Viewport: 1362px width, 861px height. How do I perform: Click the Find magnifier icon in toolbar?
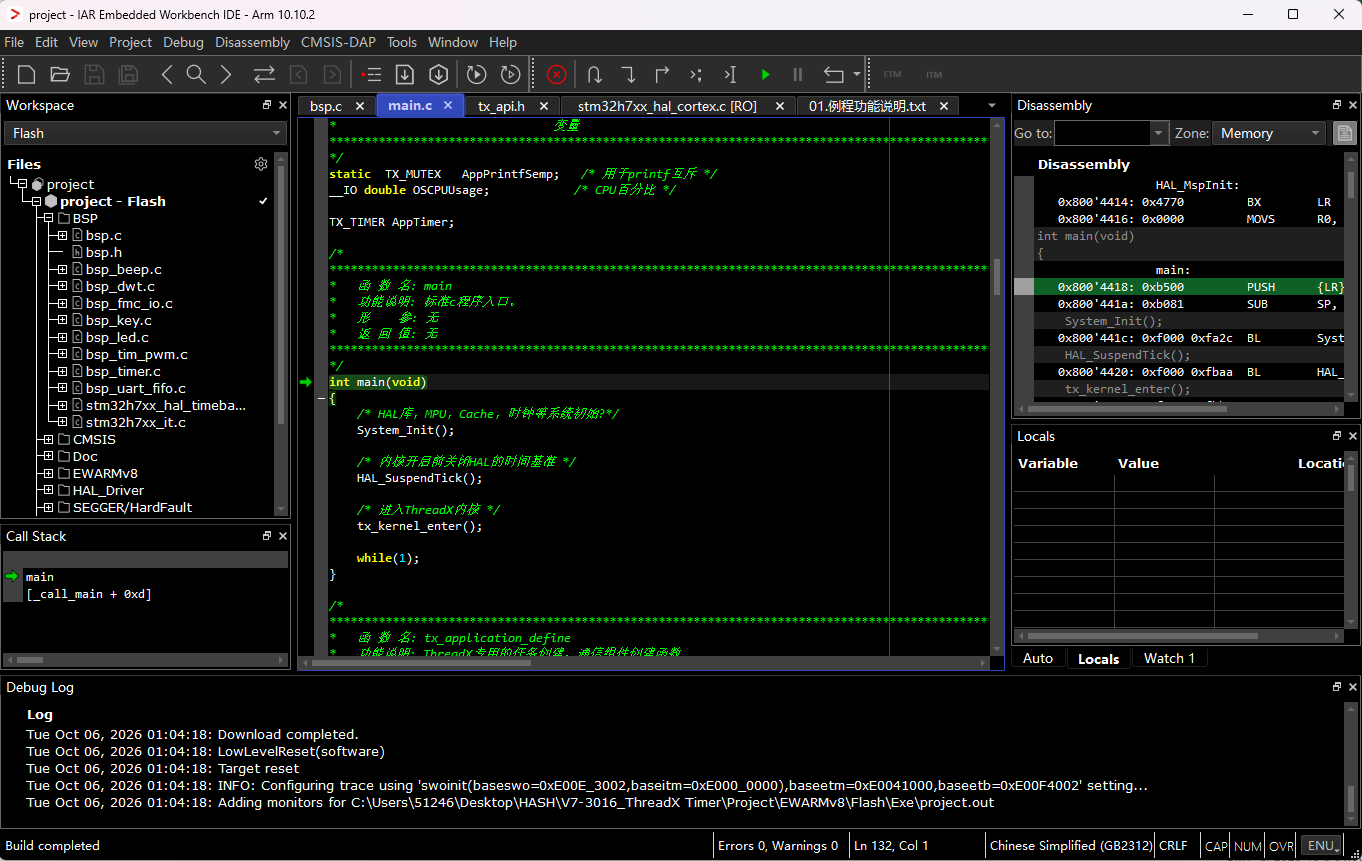click(x=196, y=74)
